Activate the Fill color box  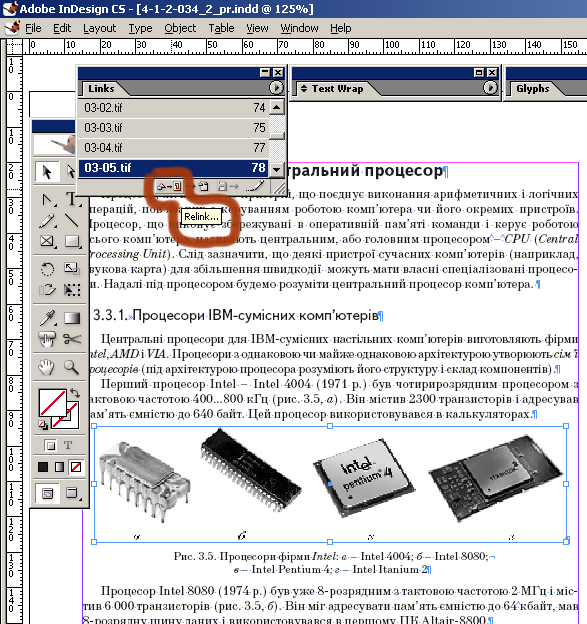[52, 403]
